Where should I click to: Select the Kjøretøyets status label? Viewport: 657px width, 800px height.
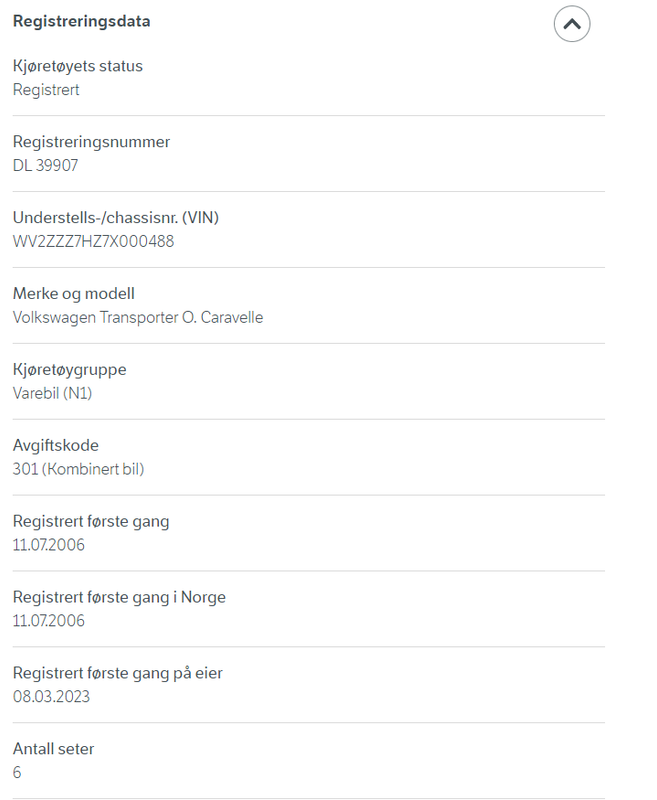[78, 66]
